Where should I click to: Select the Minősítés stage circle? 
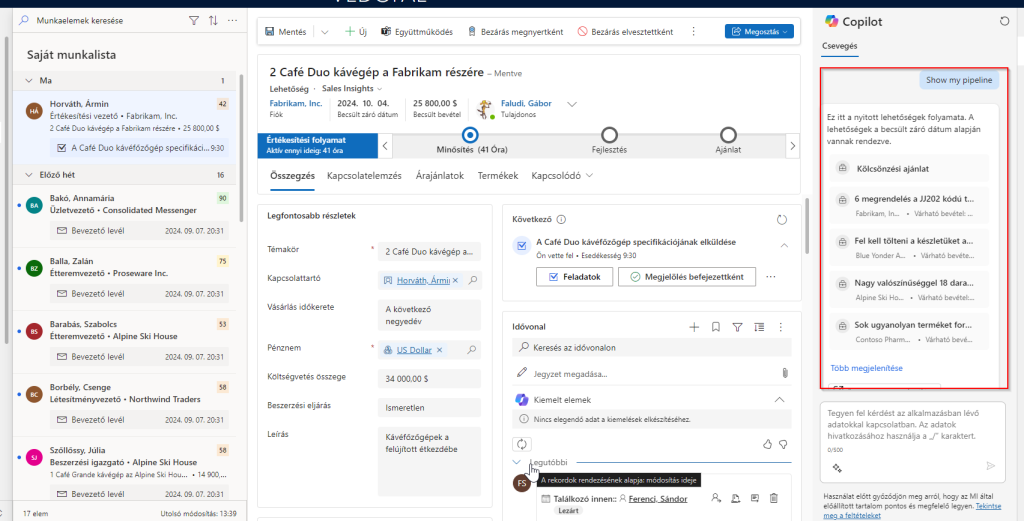[x=470, y=135]
